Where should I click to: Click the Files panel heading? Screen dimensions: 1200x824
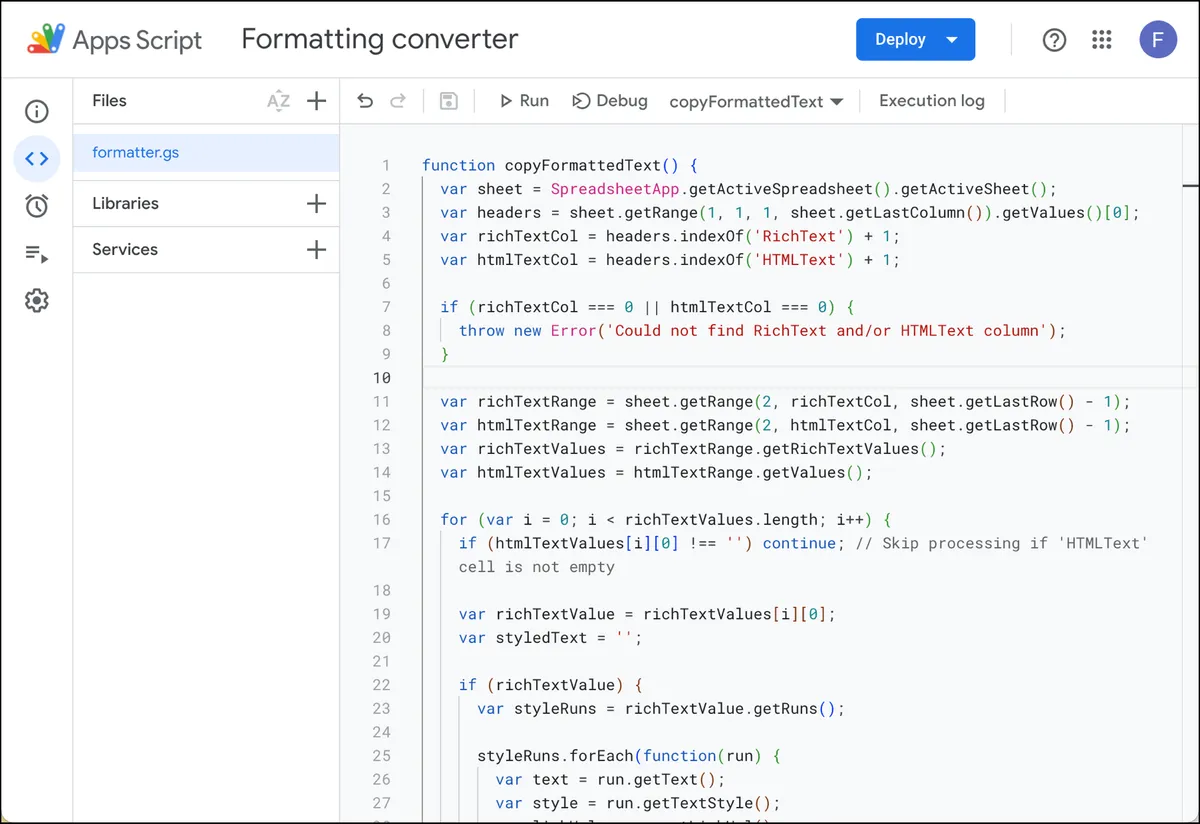tap(109, 100)
